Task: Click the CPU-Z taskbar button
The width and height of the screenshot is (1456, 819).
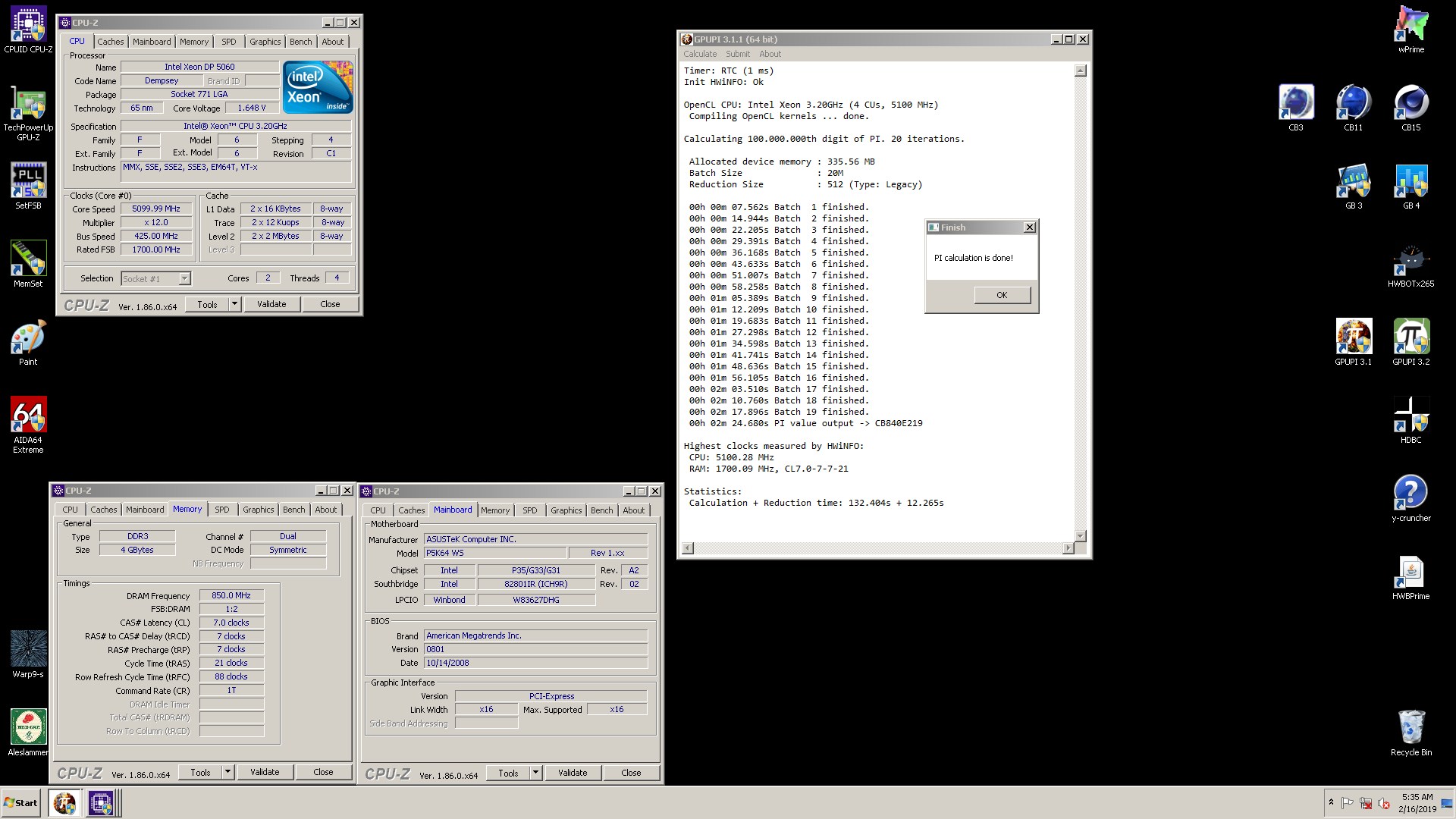Action: point(101,802)
